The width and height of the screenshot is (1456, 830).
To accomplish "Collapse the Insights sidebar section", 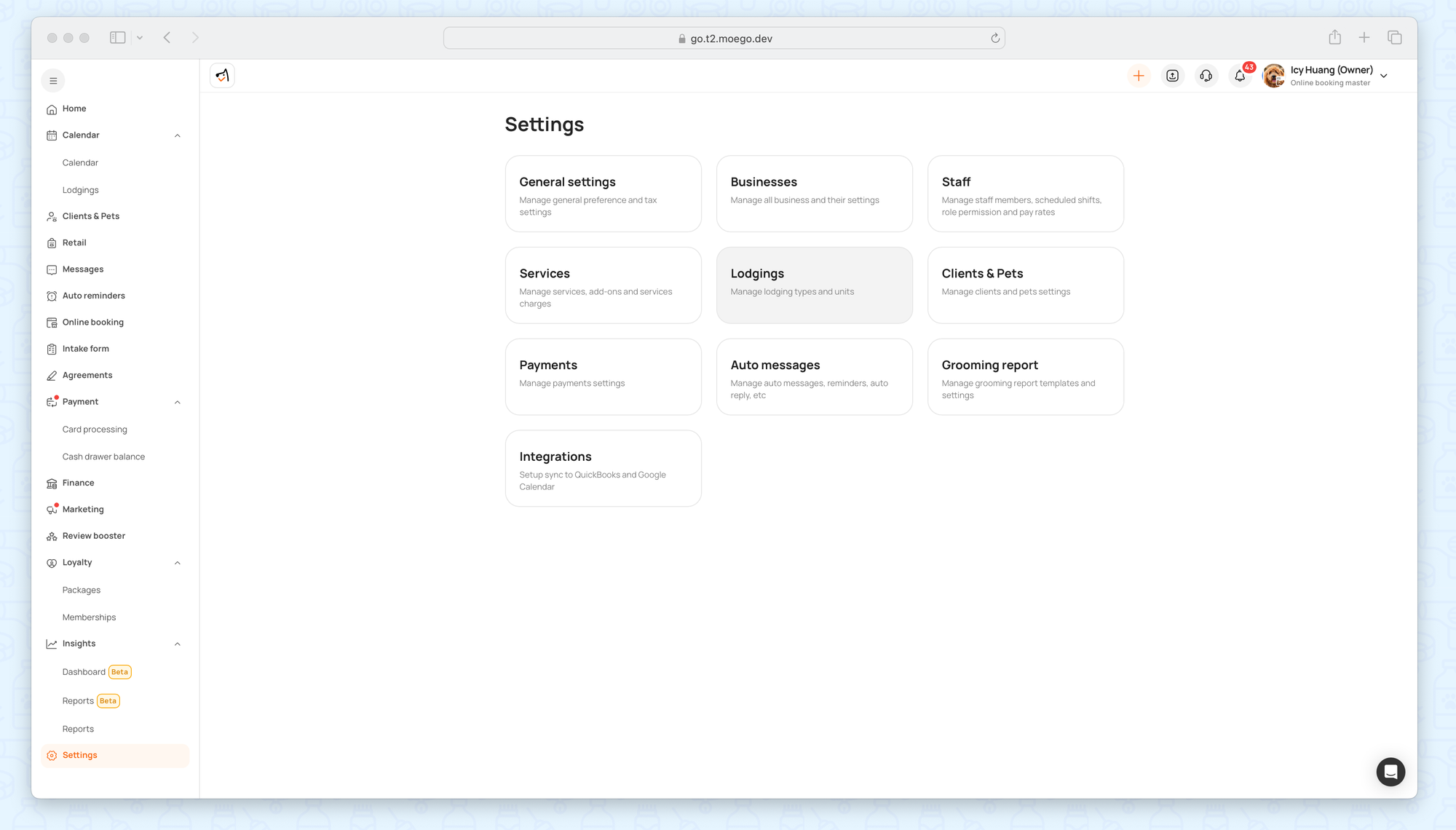I will point(178,644).
